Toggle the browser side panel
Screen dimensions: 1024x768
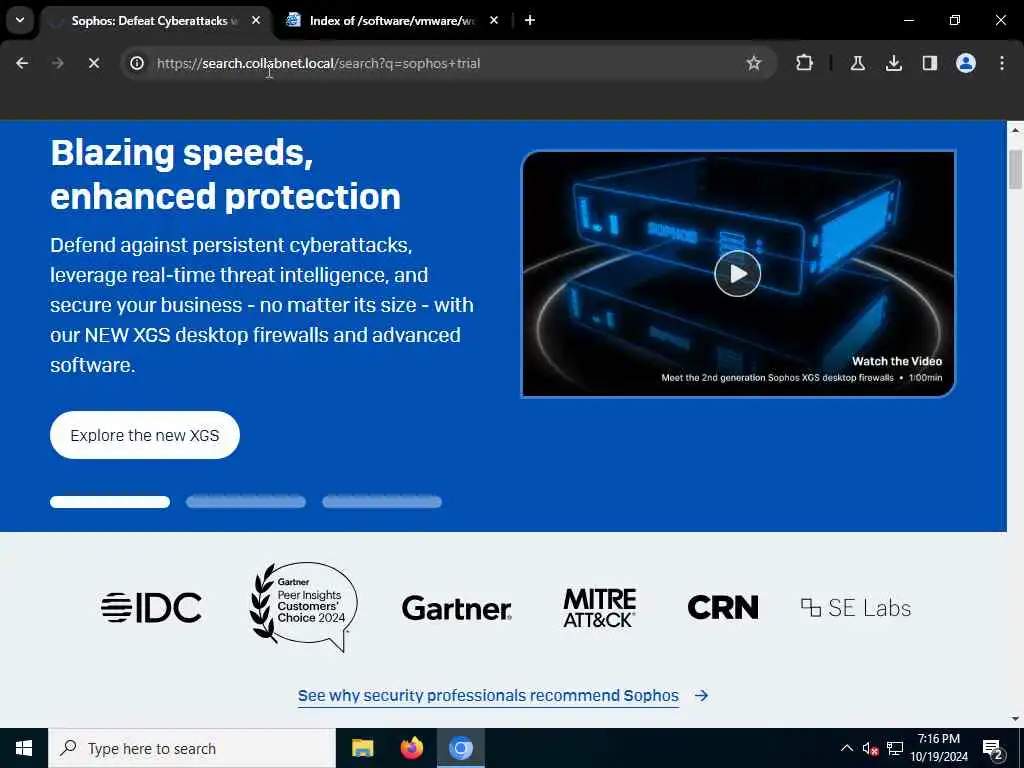point(930,63)
